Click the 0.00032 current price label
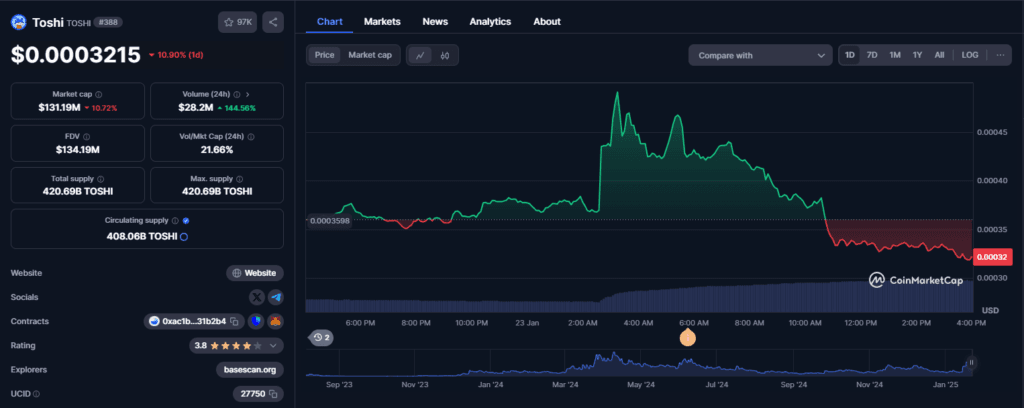The height and width of the screenshot is (408, 1024). point(991,257)
